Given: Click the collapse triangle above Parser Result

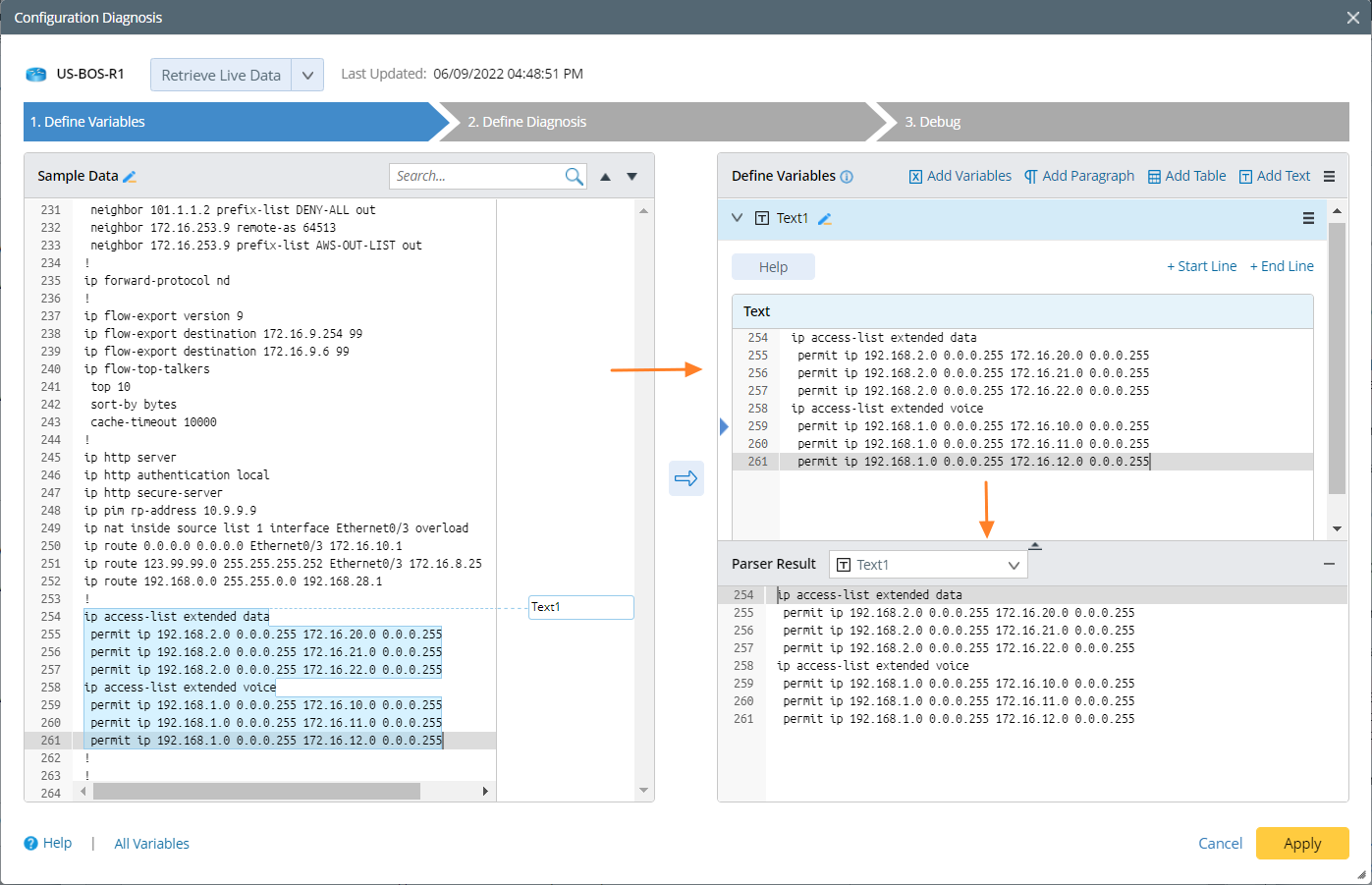Looking at the screenshot, I should [1035, 546].
